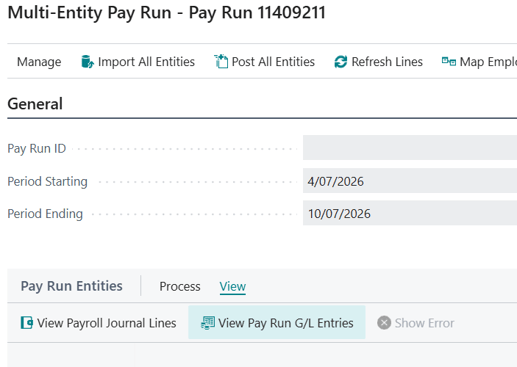Click the View Pay Run G/L Entries icon
The image size is (517, 367).
coord(208,323)
